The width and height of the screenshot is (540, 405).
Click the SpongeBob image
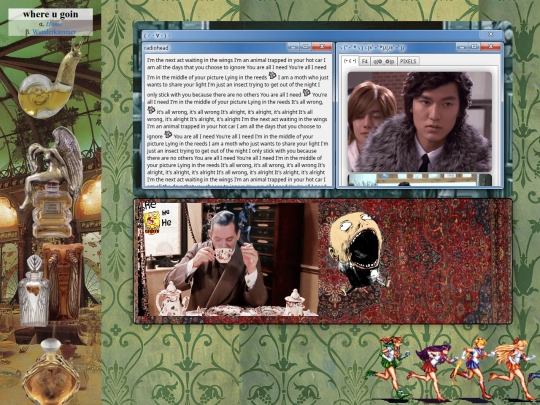pos(151,223)
